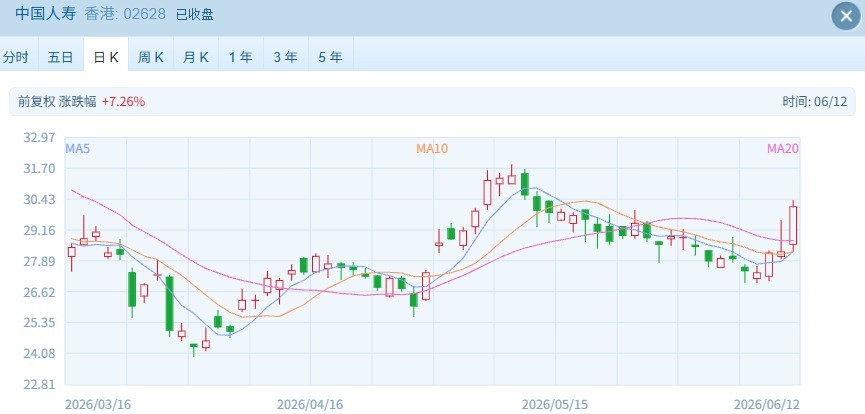
Task: Switch to the 五日 tab
Action: pyautogui.click(x=61, y=57)
